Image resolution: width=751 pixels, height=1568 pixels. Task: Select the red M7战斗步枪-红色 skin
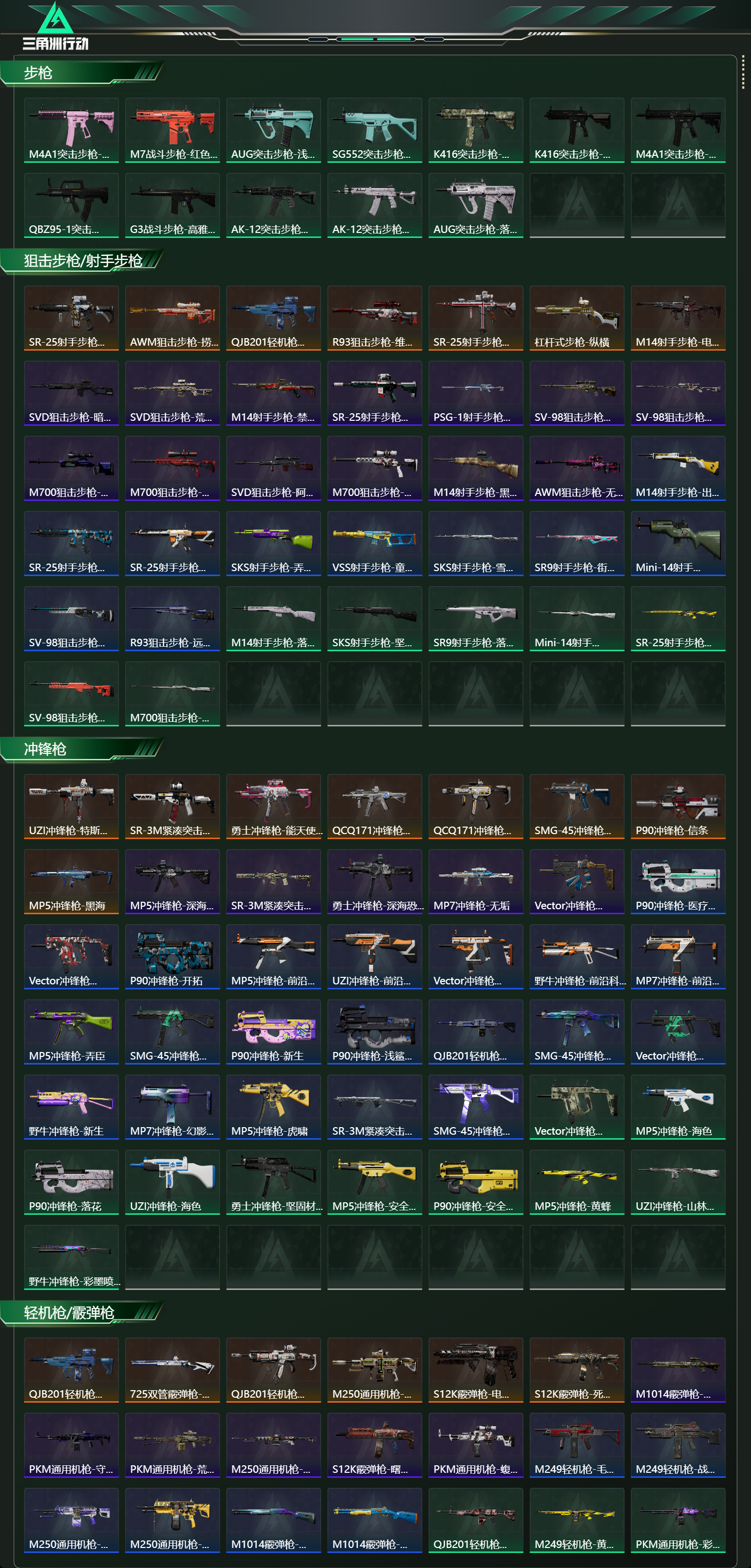[173, 130]
